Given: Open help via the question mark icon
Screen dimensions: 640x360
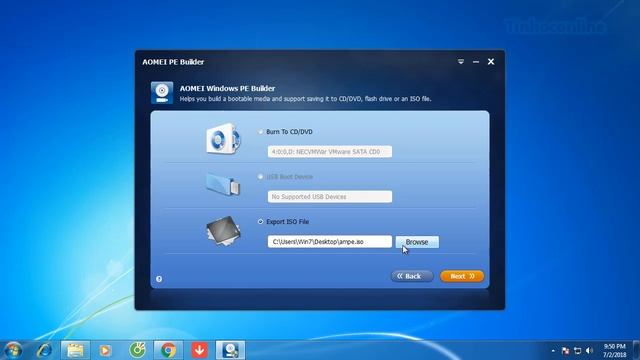Looking at the screenshot, I should (x=159, y=279).
